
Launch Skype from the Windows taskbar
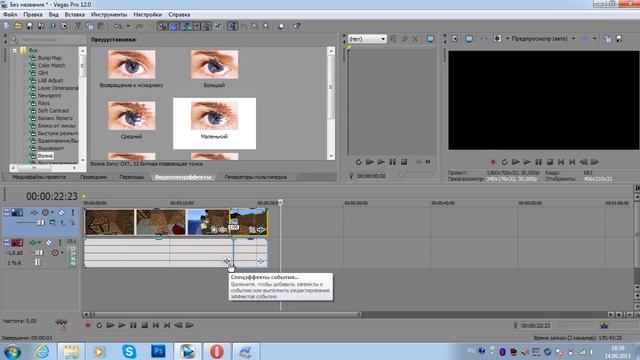[129, 351]
